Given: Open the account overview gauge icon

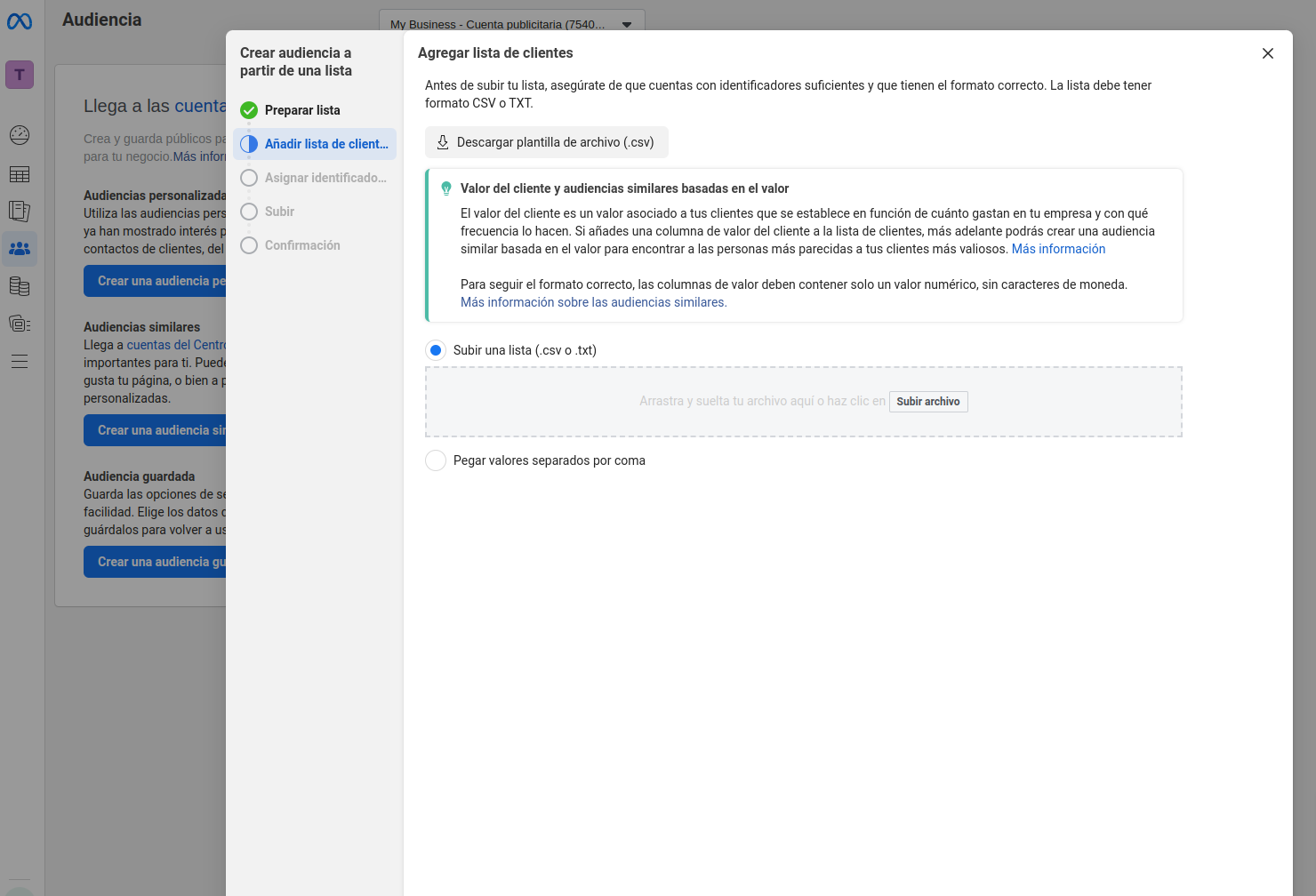Looking at the screenshot, I should click(x=20, y=135).
